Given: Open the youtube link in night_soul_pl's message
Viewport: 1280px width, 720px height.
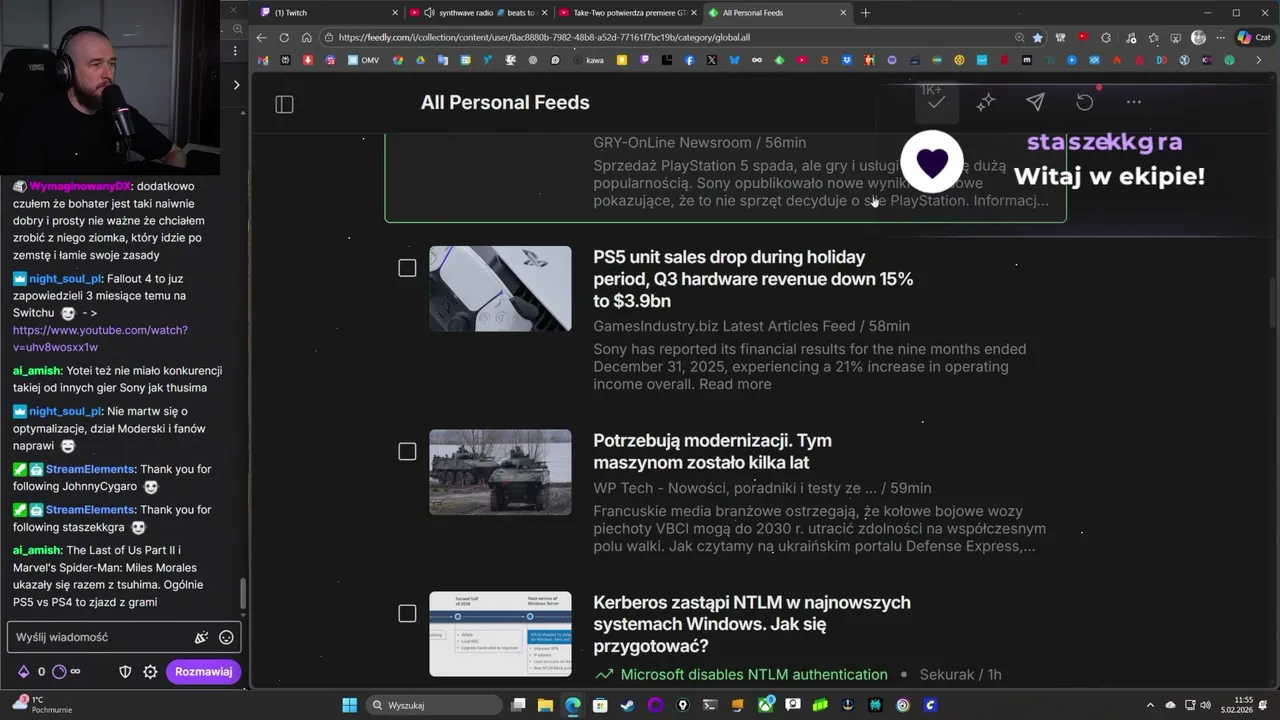Looking at the screenshot, I should 100,338.
